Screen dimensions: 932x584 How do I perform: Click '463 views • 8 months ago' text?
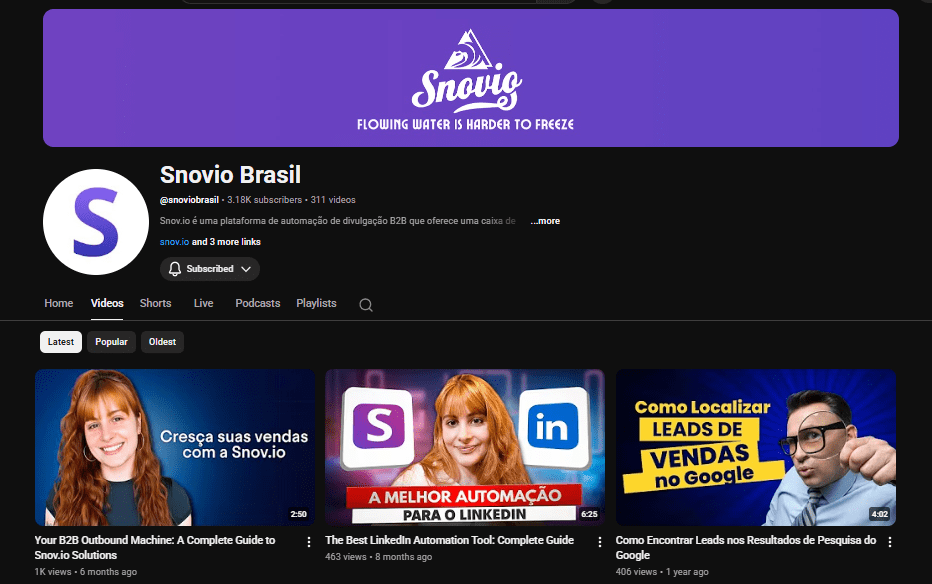click(x=379, y=557)
